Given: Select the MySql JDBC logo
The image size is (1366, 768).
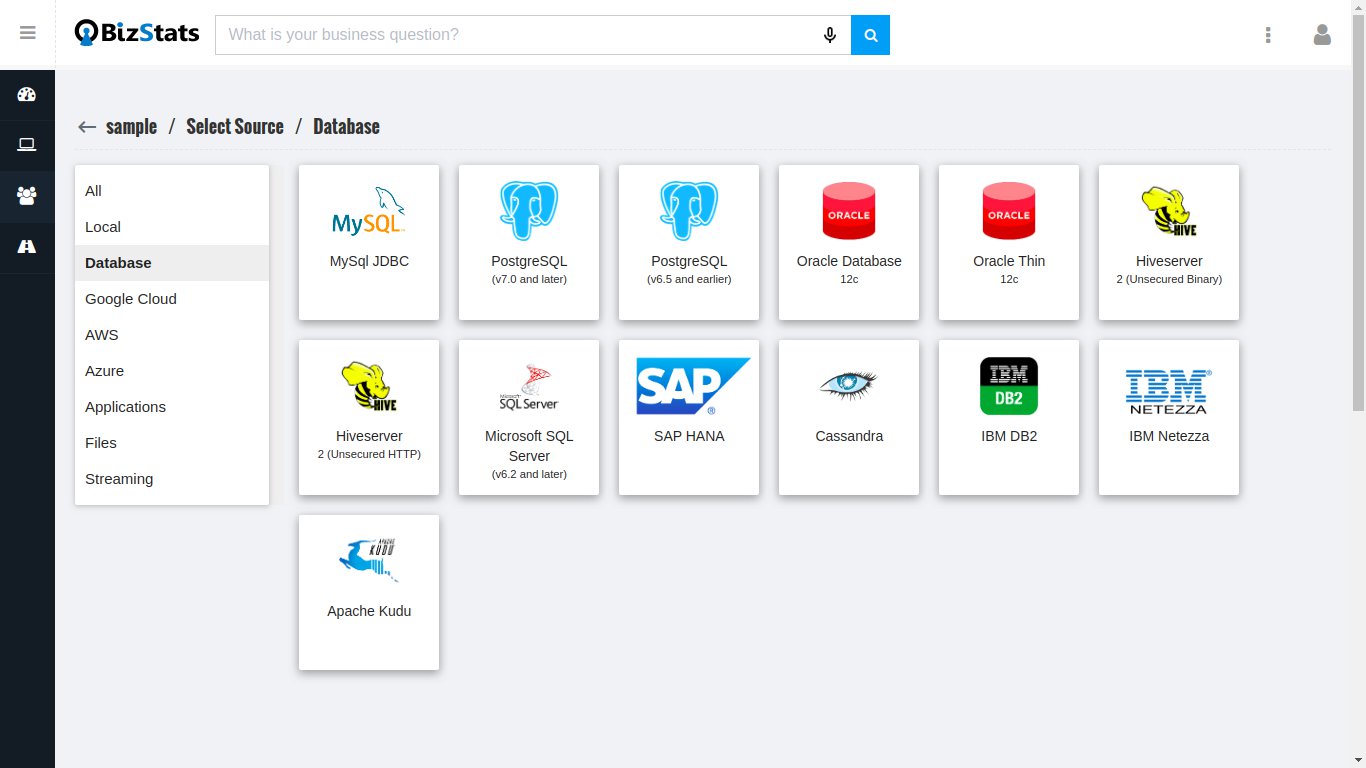Looking at the screenshot, I should click(x=369, y=211).
